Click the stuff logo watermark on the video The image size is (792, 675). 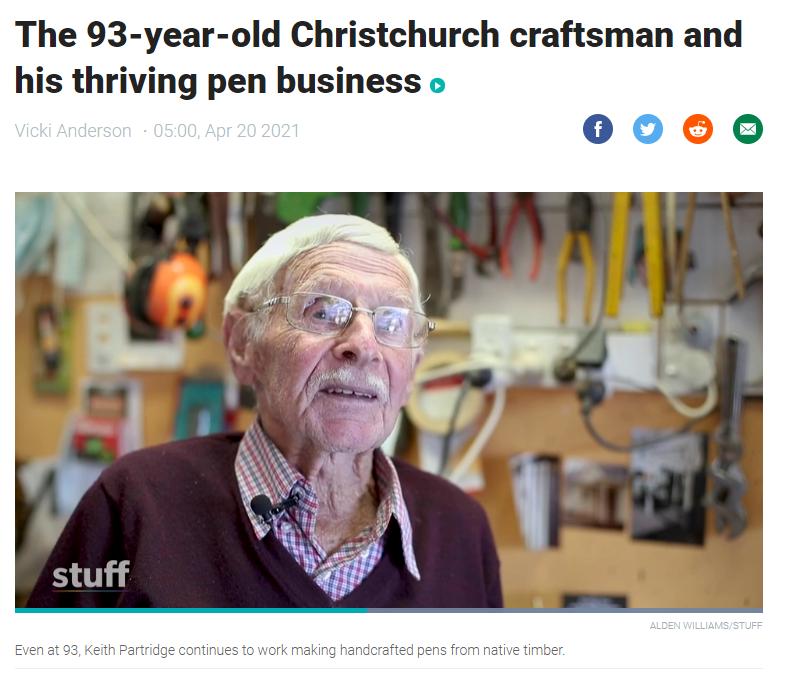(91, 575)
